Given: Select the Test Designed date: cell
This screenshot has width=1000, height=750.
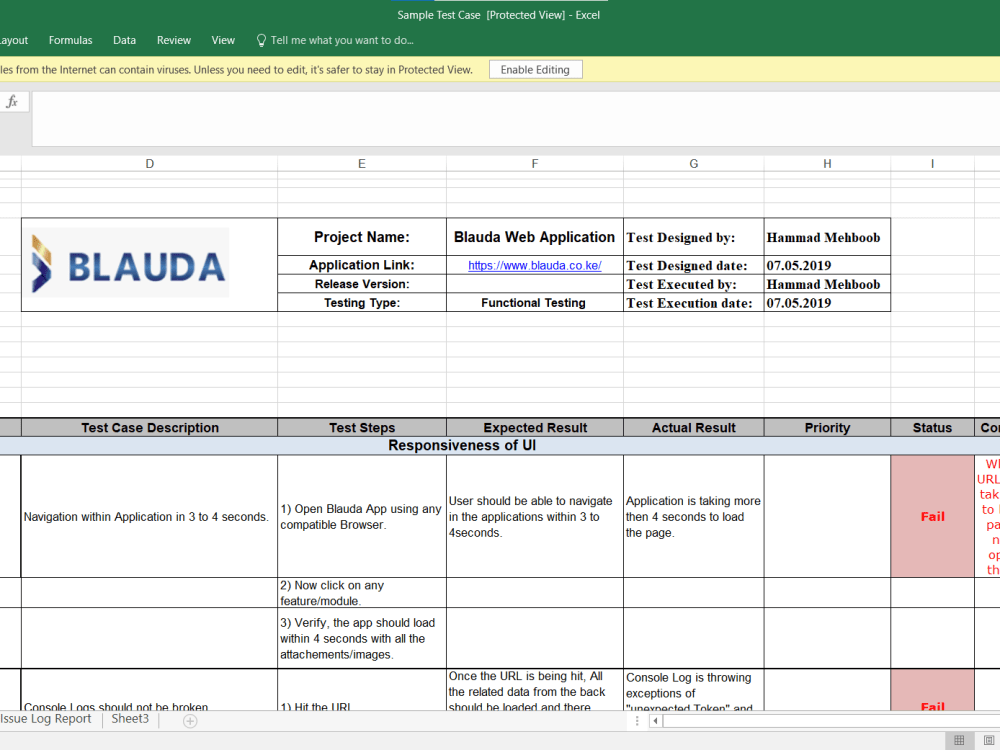Looking at the screenshot, I should (693, 265).
